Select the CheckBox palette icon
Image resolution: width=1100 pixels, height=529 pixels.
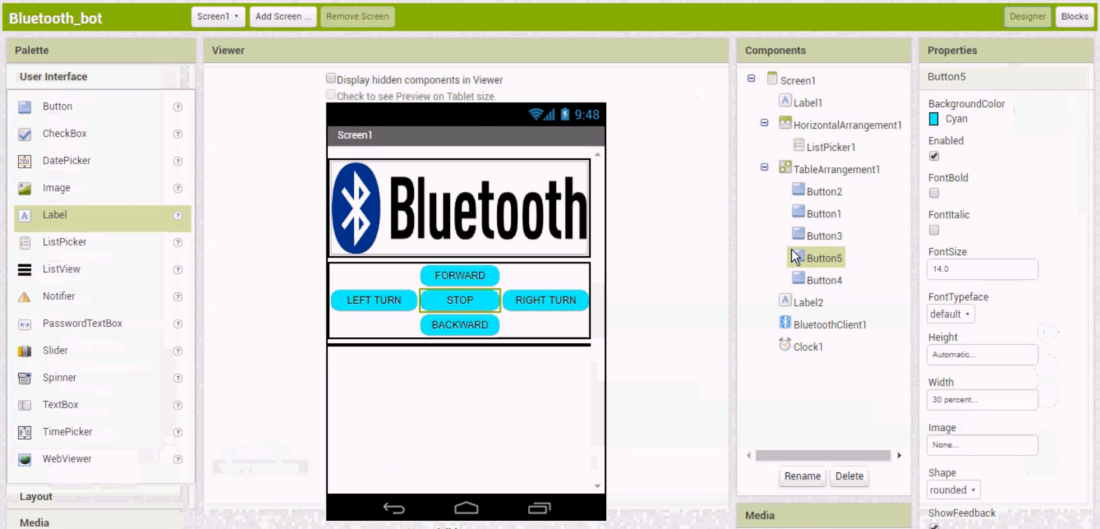point(25,134)
